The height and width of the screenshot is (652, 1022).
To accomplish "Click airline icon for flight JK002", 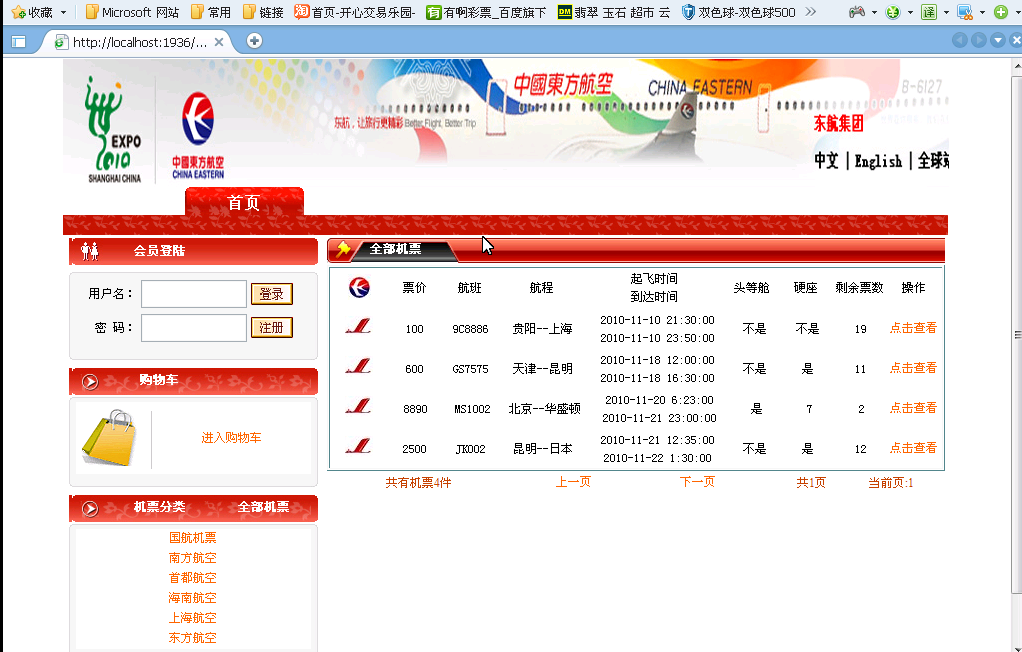I will click(x=358, y=446).
